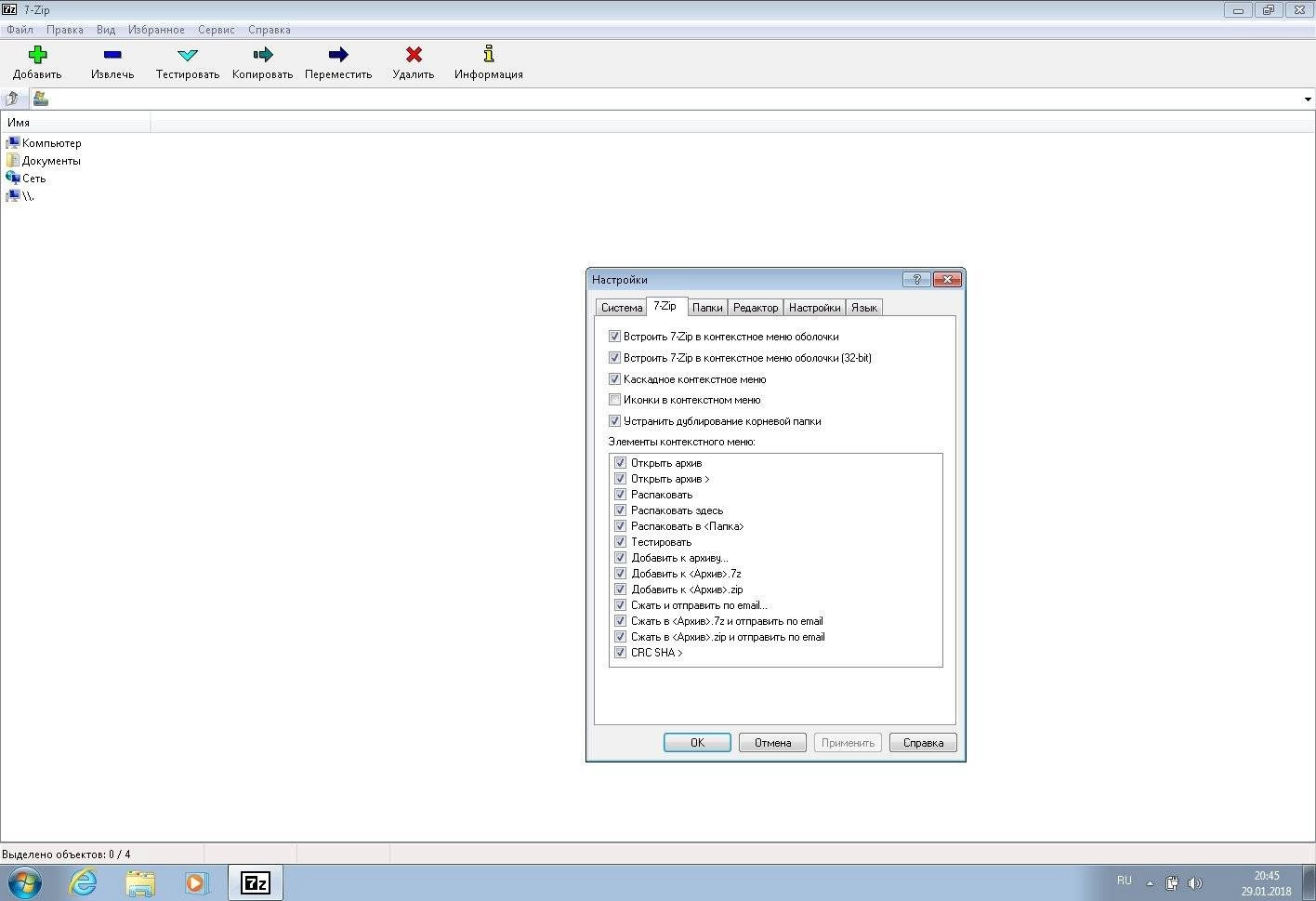The width and height of the screenshot is (1316, 901).
Task: Uncheck the Распаковать item
Action: click(620, 495)
